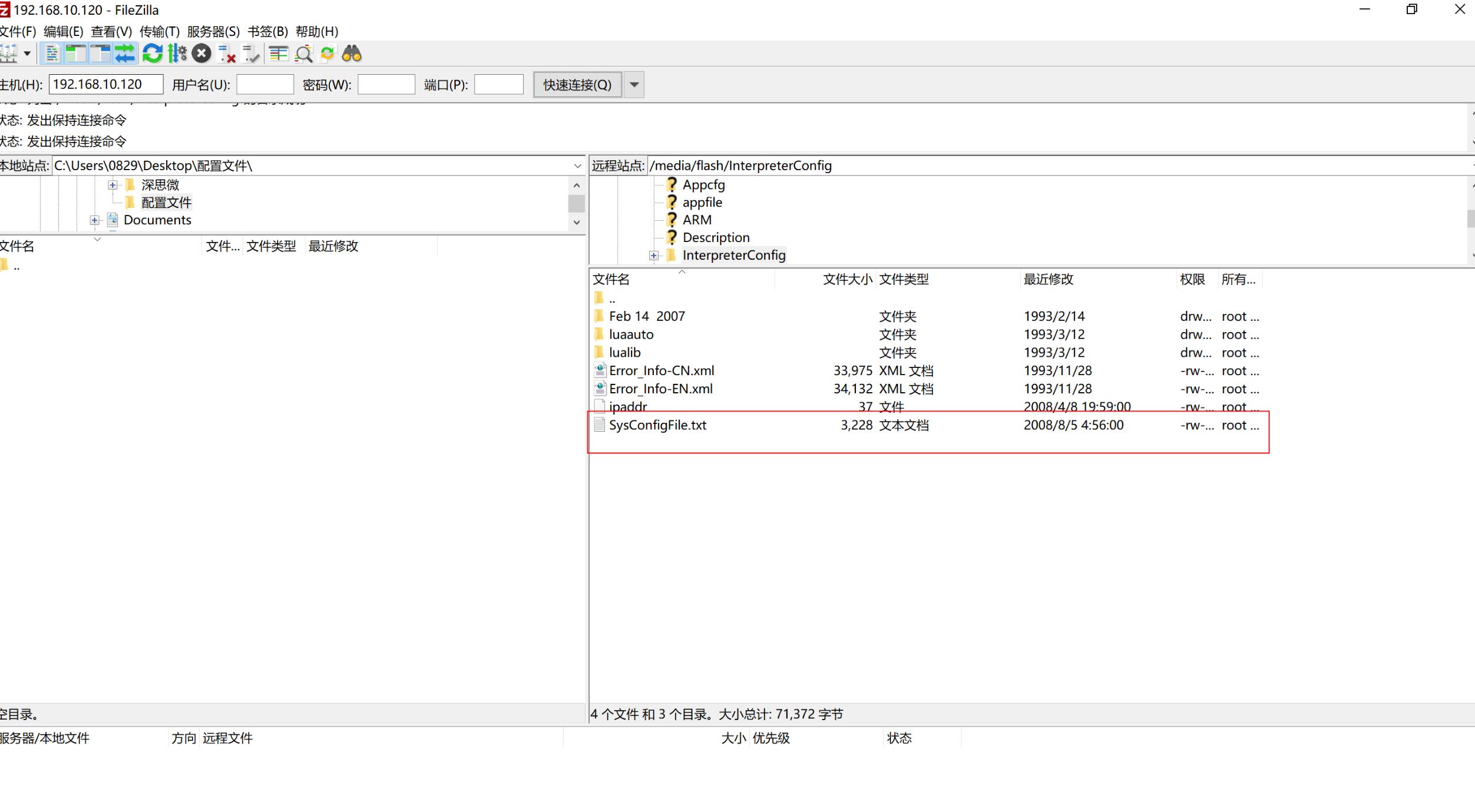Disconnect from the current server
This screenshot has height=812, width=1475.
click(x=226, y=54)
